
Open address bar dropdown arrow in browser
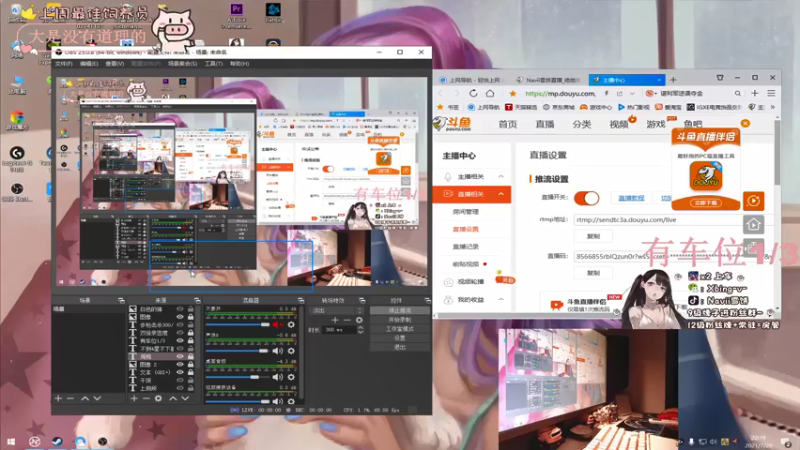tap(632, 93)
